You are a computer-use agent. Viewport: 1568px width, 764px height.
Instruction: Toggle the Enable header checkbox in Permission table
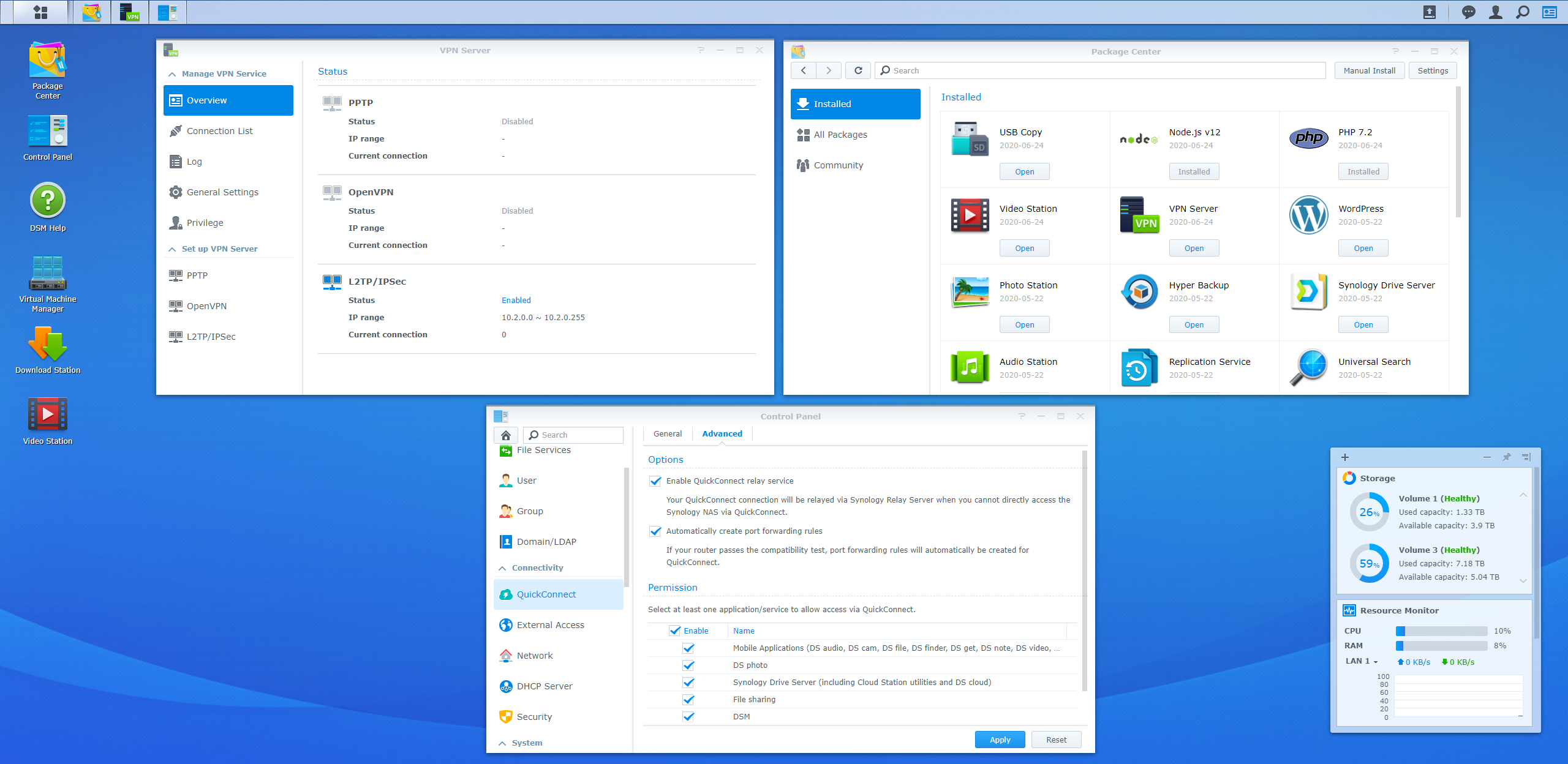(675, 631)
